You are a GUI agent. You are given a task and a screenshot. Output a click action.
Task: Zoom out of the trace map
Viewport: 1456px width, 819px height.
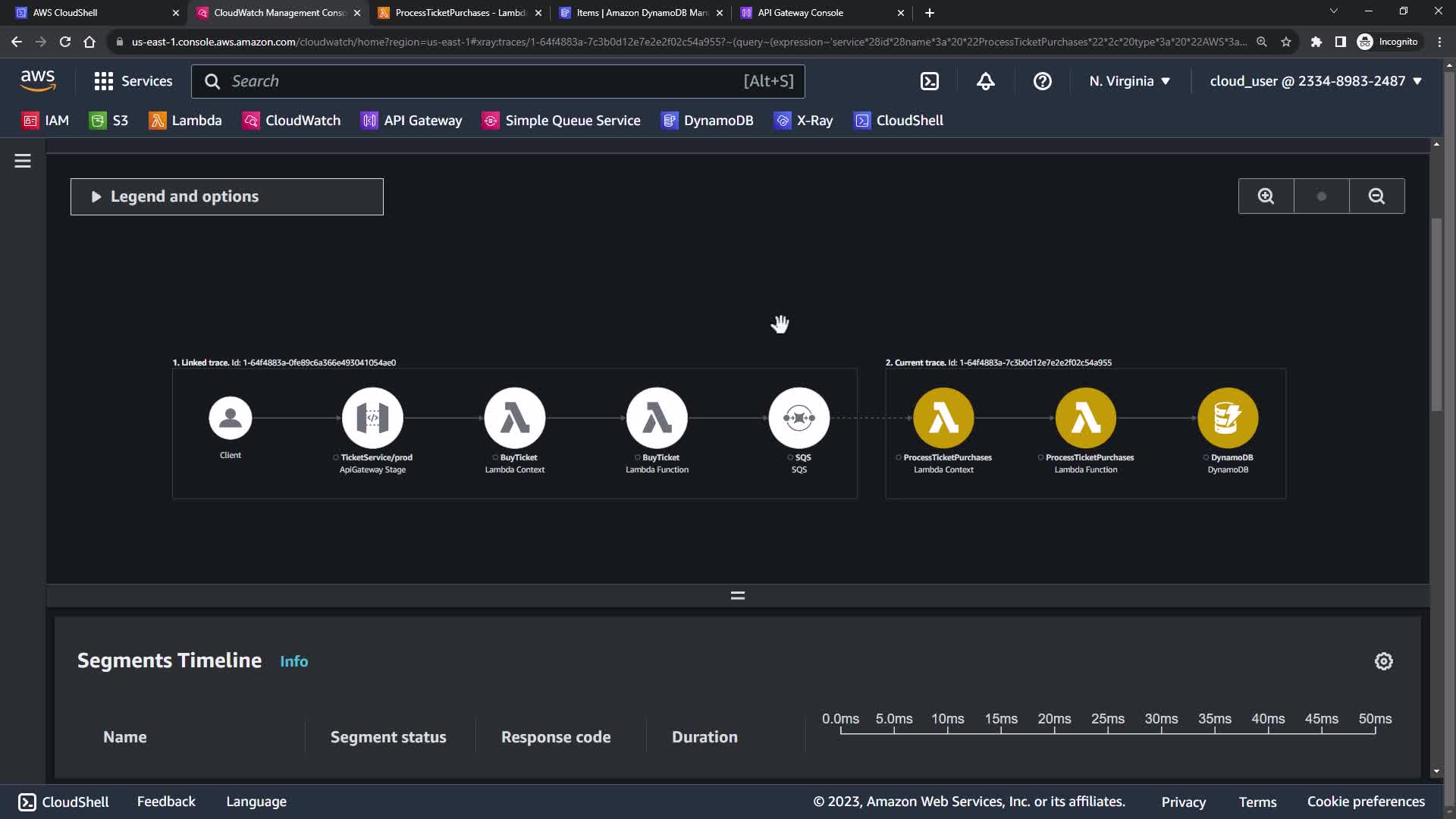tap(1376, 196)
